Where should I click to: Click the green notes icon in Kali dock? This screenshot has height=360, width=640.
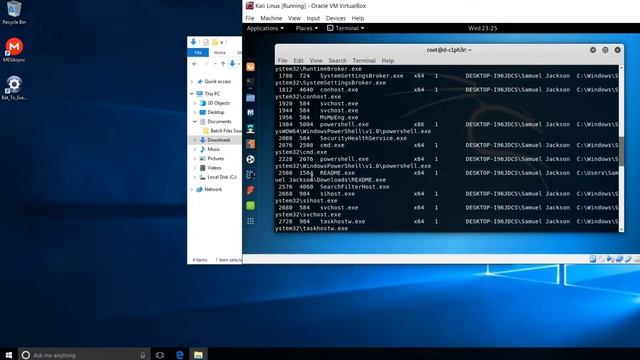pos(251,206)
